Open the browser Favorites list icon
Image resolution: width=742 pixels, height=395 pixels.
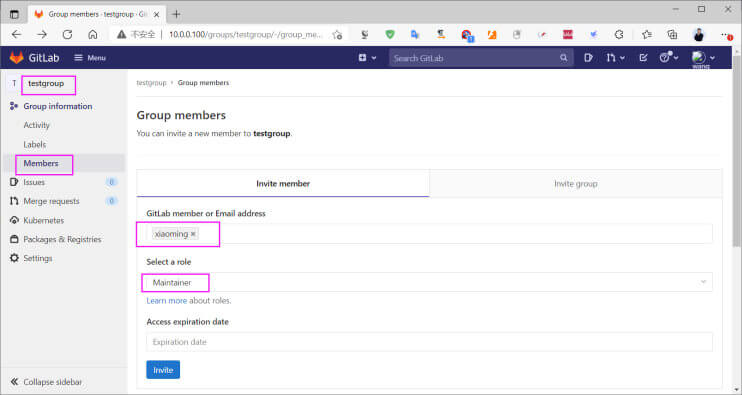point(646,35)
